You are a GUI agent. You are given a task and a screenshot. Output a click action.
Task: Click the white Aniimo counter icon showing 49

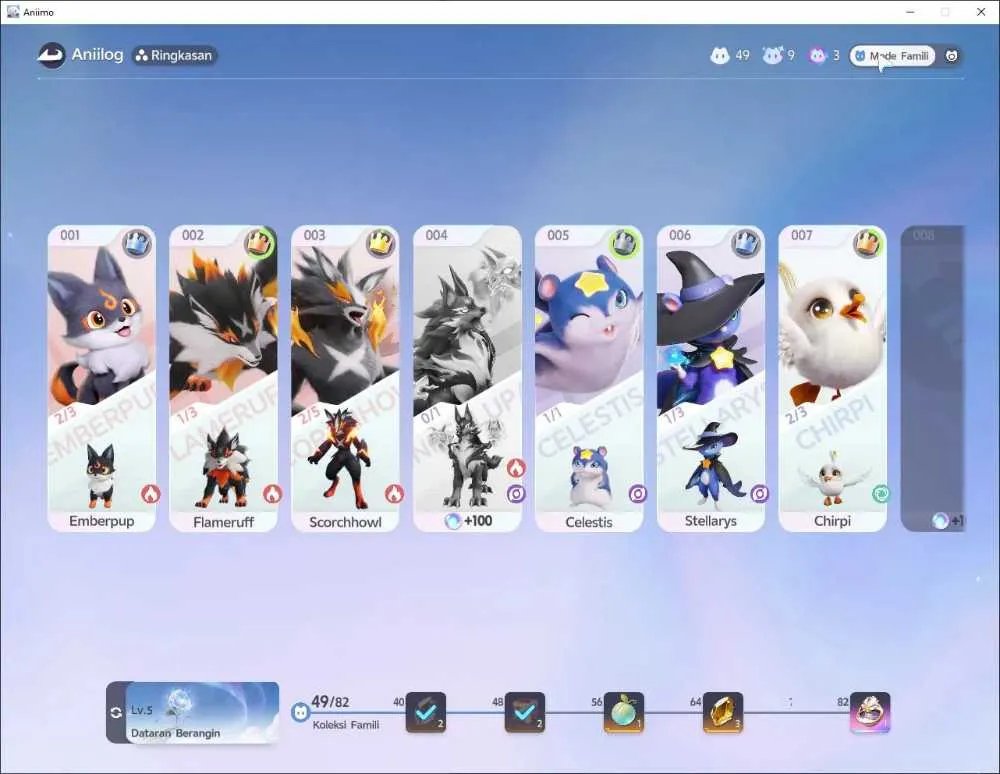pos(720,55)
